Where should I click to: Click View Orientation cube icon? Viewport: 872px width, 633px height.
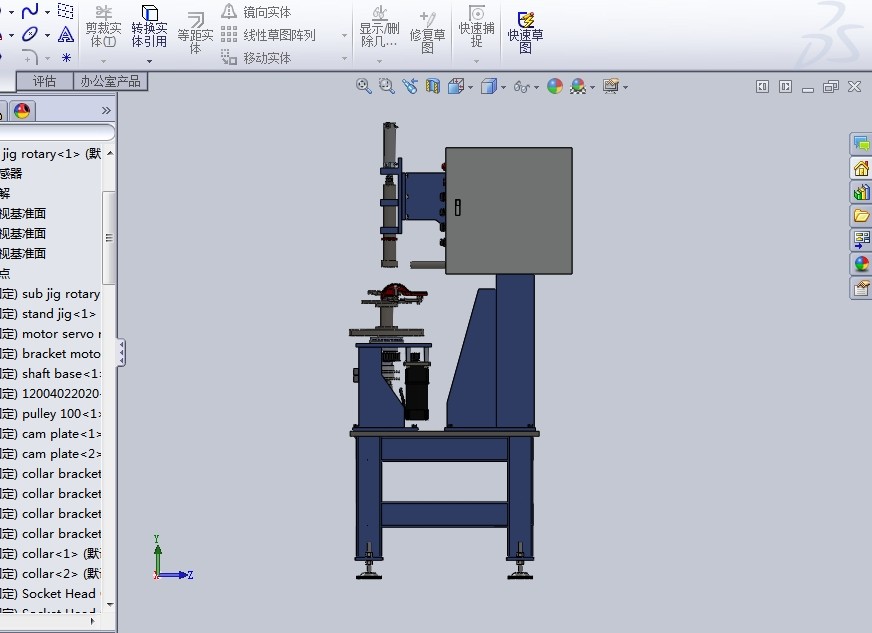tap(455, 86)
